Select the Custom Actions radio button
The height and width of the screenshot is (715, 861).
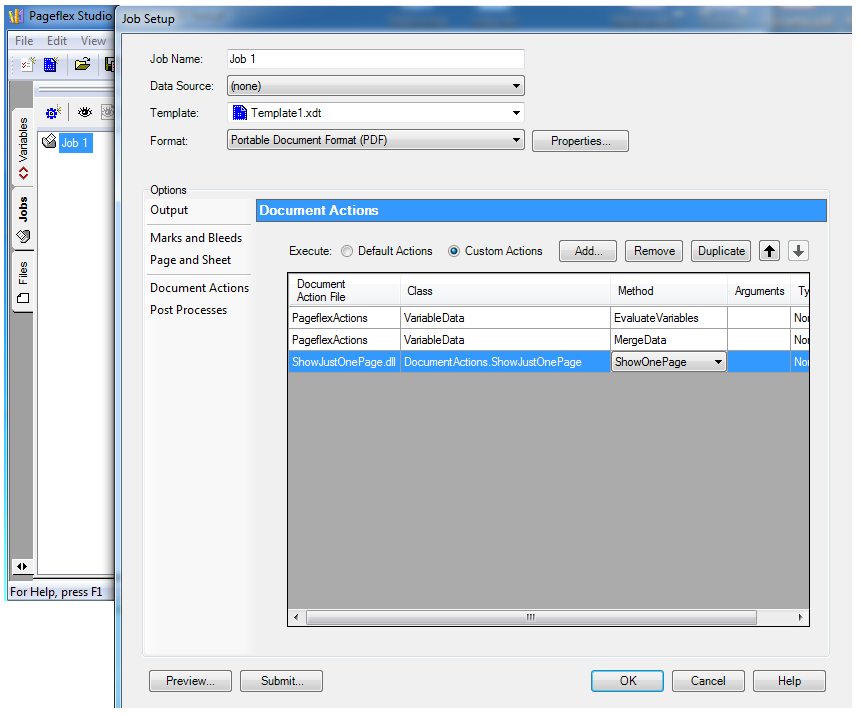[x=454, y=251]
